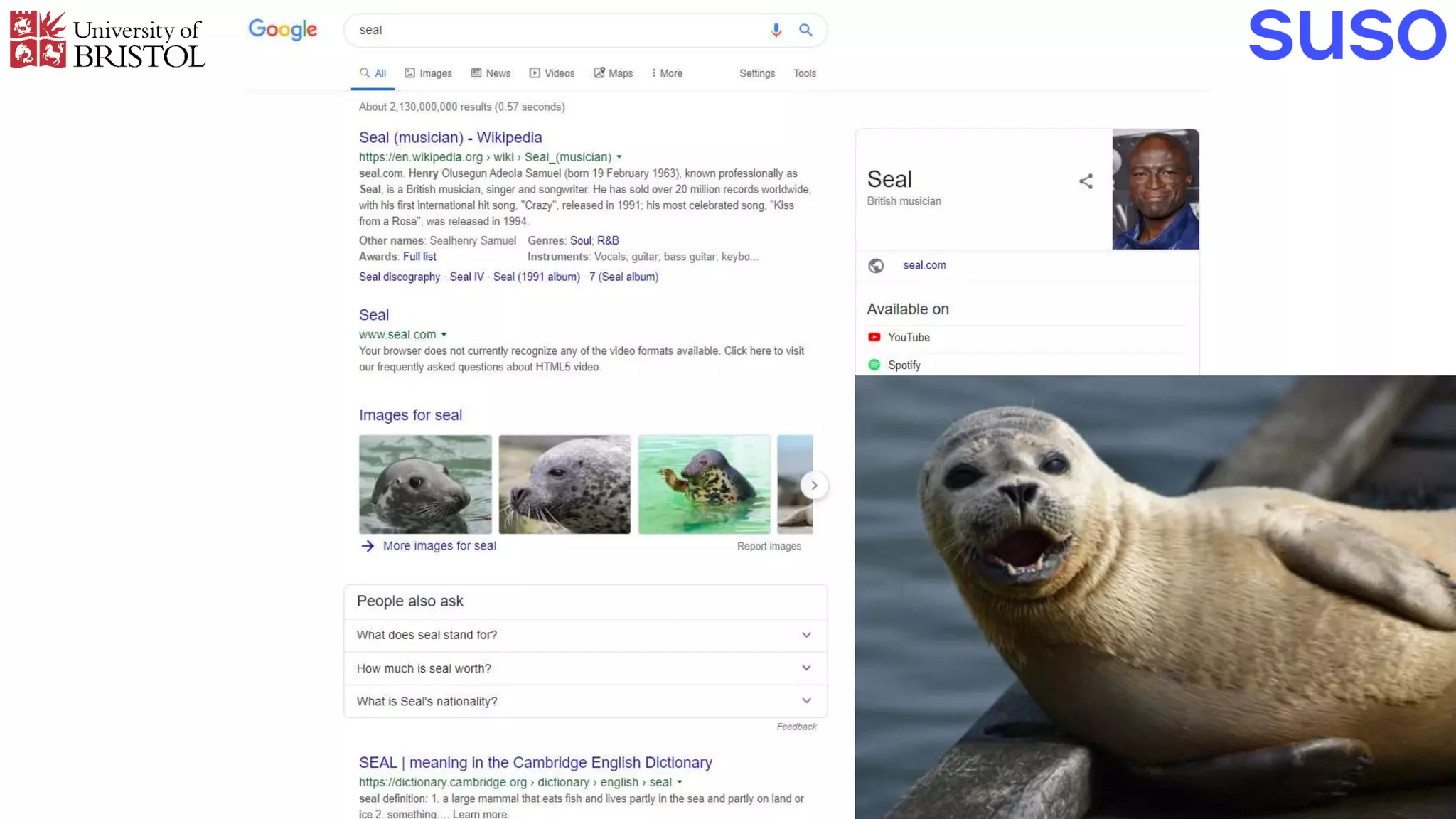Open dropdown arrow next to www.seal.com
This screenshot has height=819, width=1456.
coord(444,335)
